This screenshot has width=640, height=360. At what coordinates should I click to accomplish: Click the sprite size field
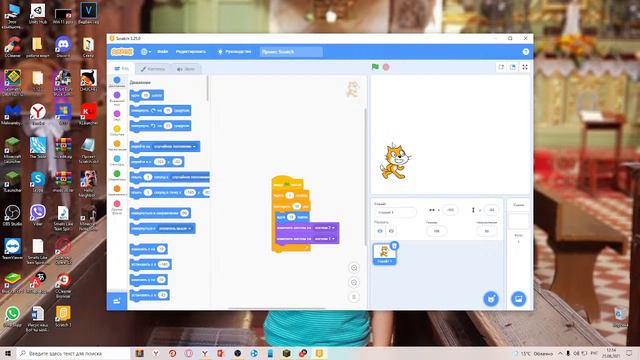pos(436,231)
